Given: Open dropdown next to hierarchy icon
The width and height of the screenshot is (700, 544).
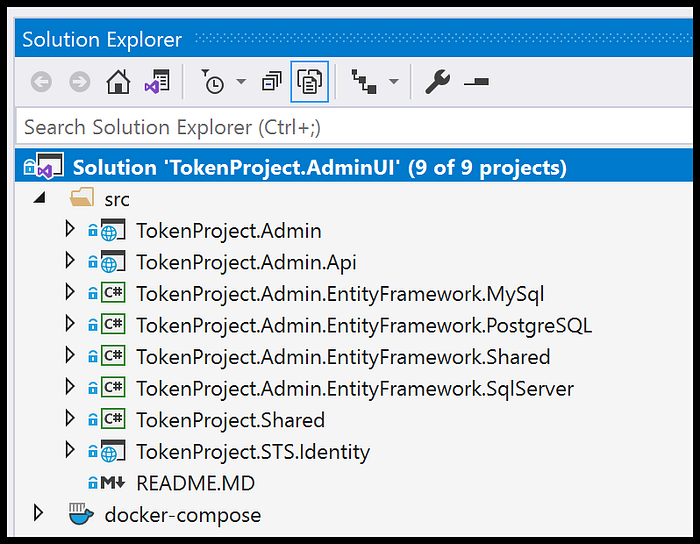Looking at the screenshot, I should 393,82.
